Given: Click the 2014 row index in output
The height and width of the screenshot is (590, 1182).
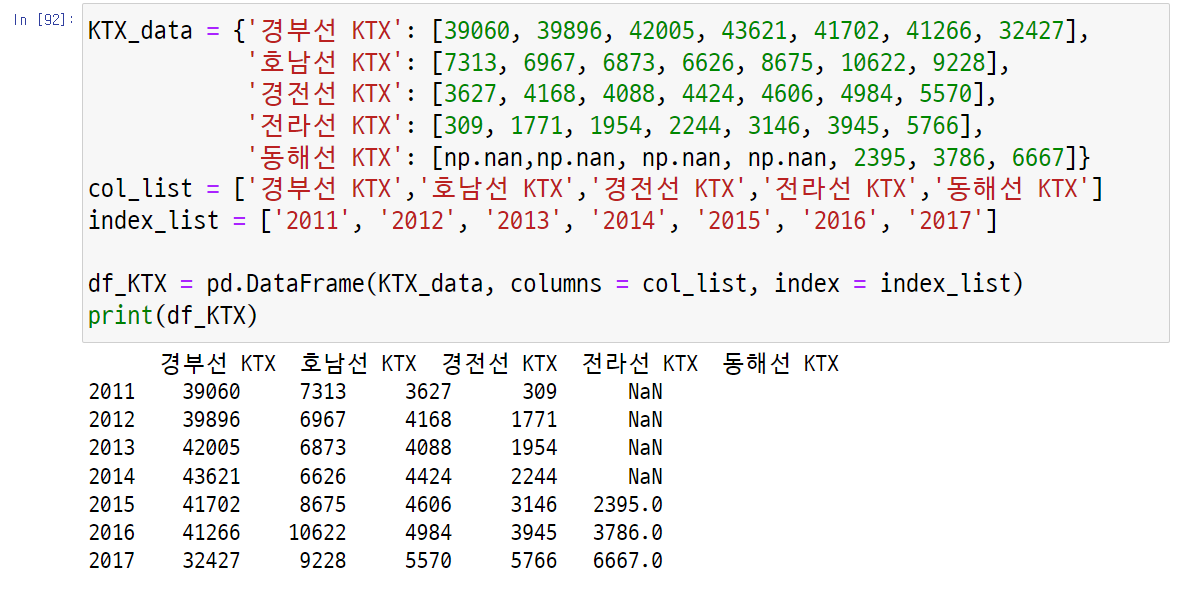Looking at the screenshot, I should click(x=112, y=476).
